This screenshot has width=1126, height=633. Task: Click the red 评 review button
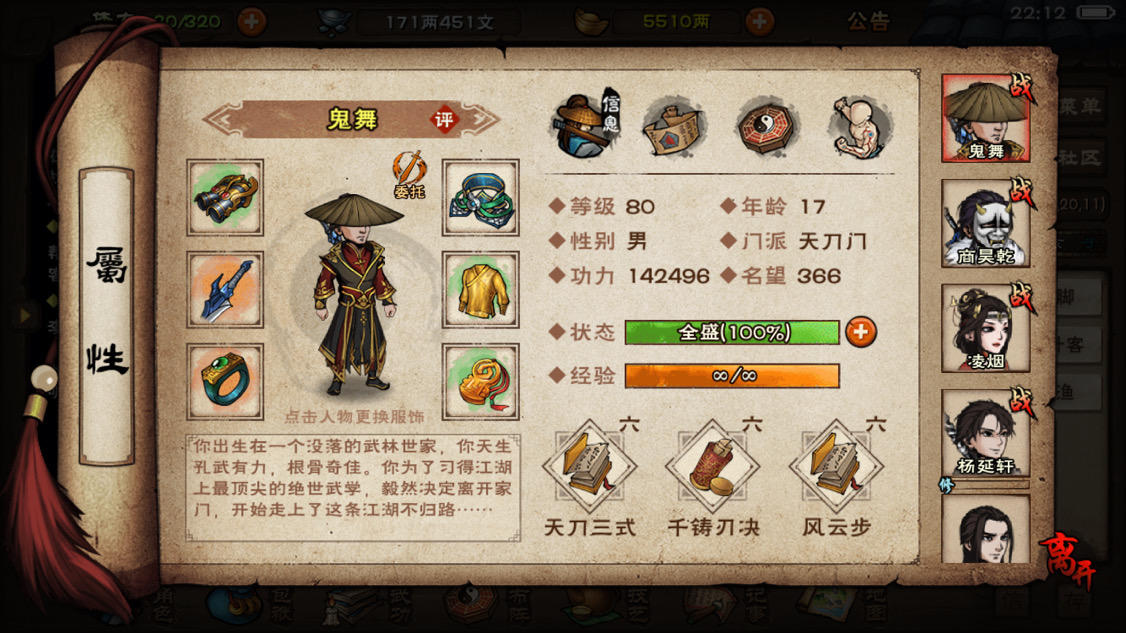click(444, 120)
